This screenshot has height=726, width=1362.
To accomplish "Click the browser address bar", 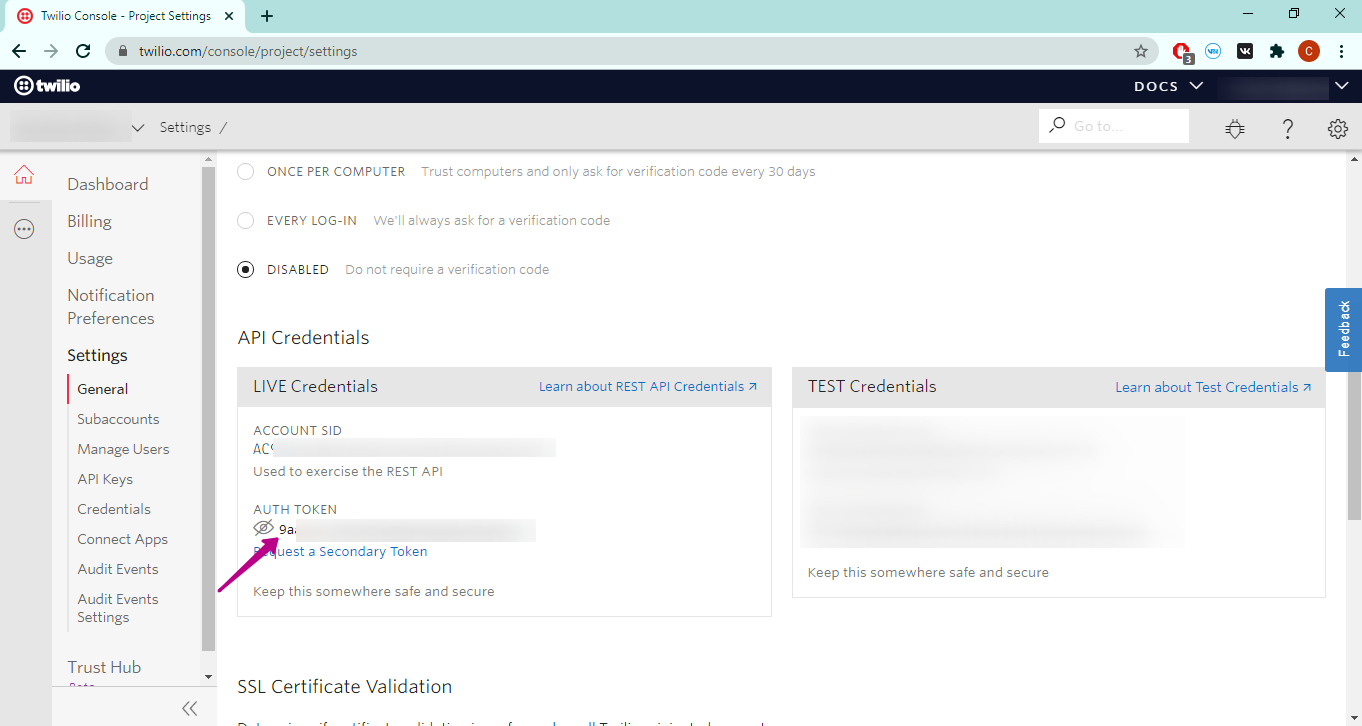I will click(630, 51).
